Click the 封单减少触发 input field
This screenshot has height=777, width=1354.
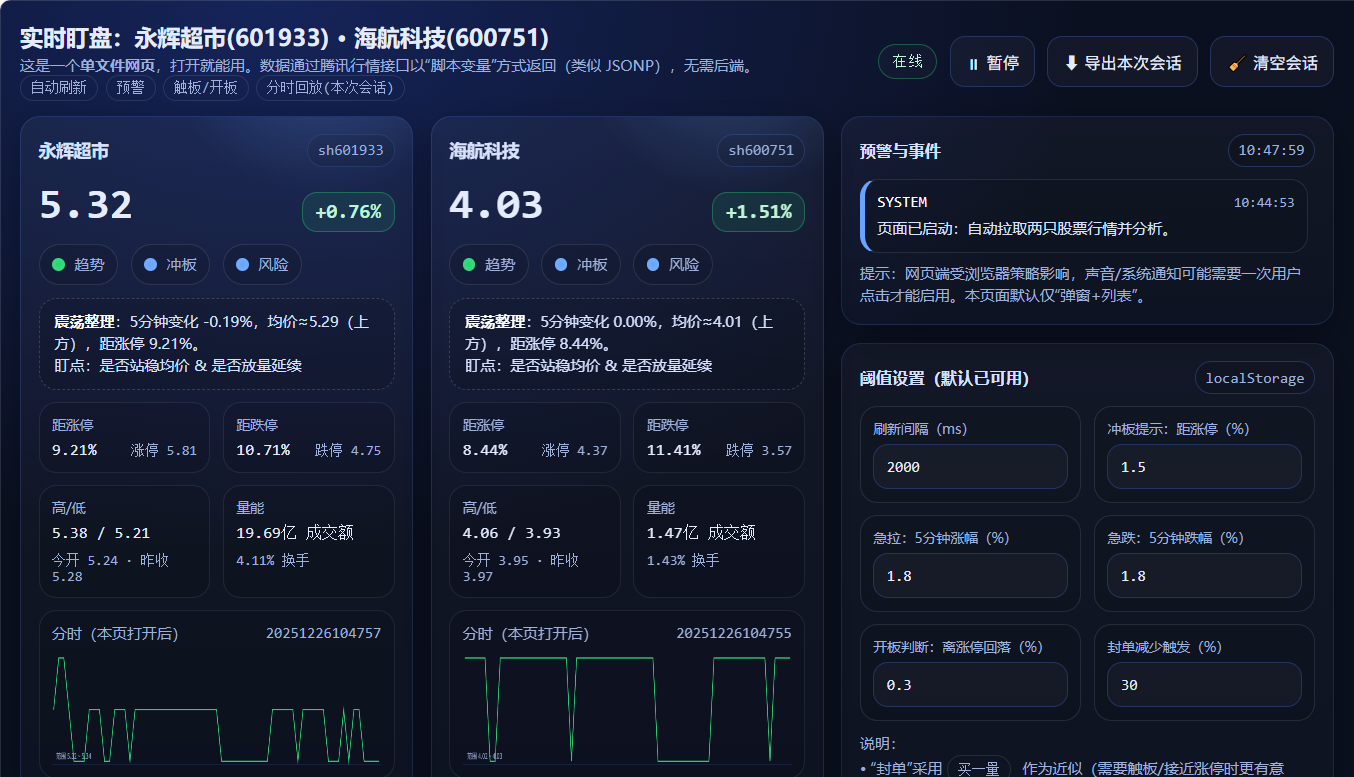tap(1204, 685)
